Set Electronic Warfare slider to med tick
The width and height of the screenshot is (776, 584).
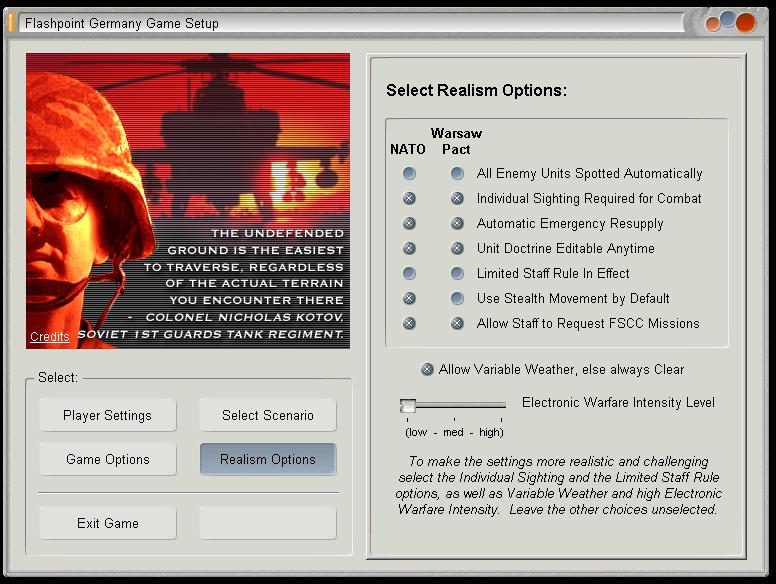pyautogui.click(x=454, y=406)
